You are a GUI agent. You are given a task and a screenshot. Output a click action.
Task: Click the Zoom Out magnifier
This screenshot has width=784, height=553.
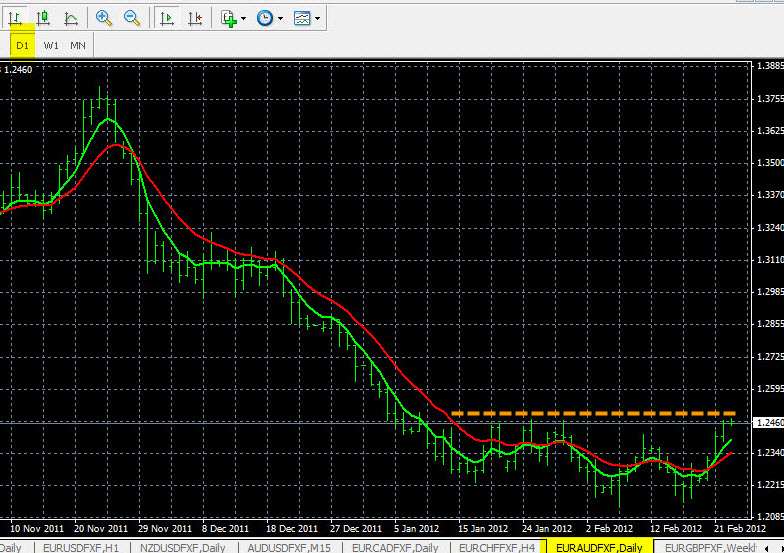[x=132, y=17]
